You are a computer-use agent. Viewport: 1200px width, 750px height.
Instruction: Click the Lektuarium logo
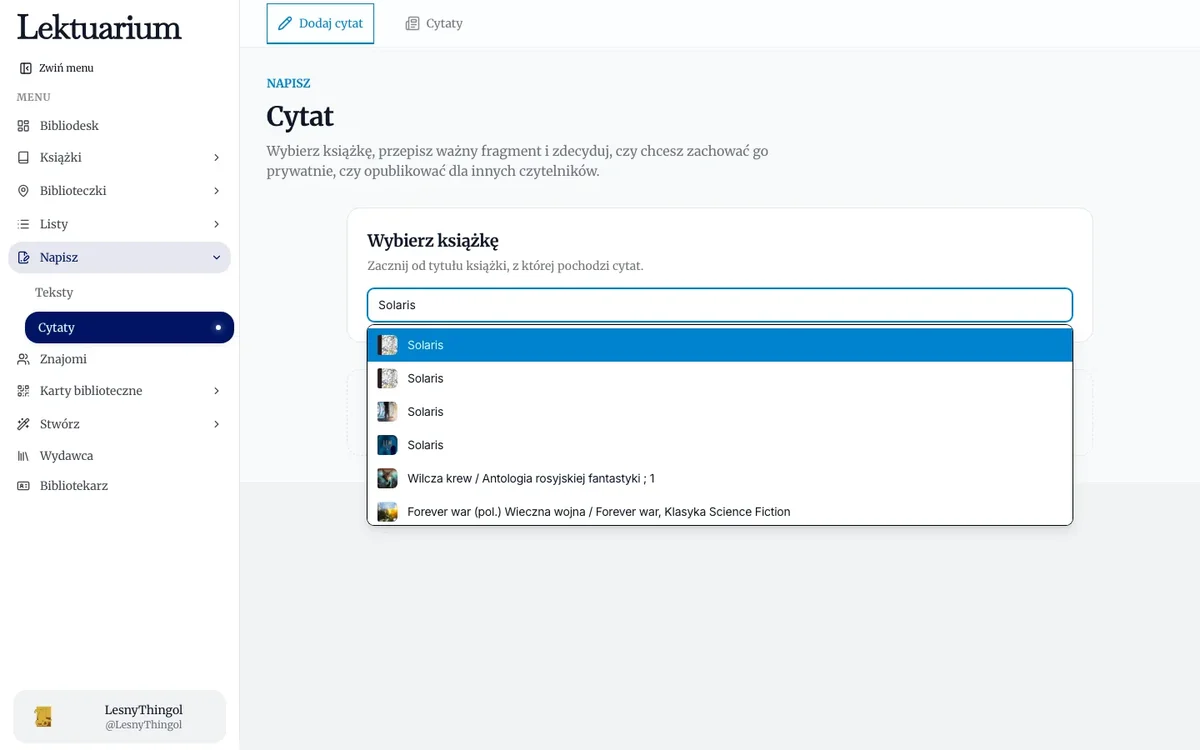pyautogui.click(x=99, y=27)
